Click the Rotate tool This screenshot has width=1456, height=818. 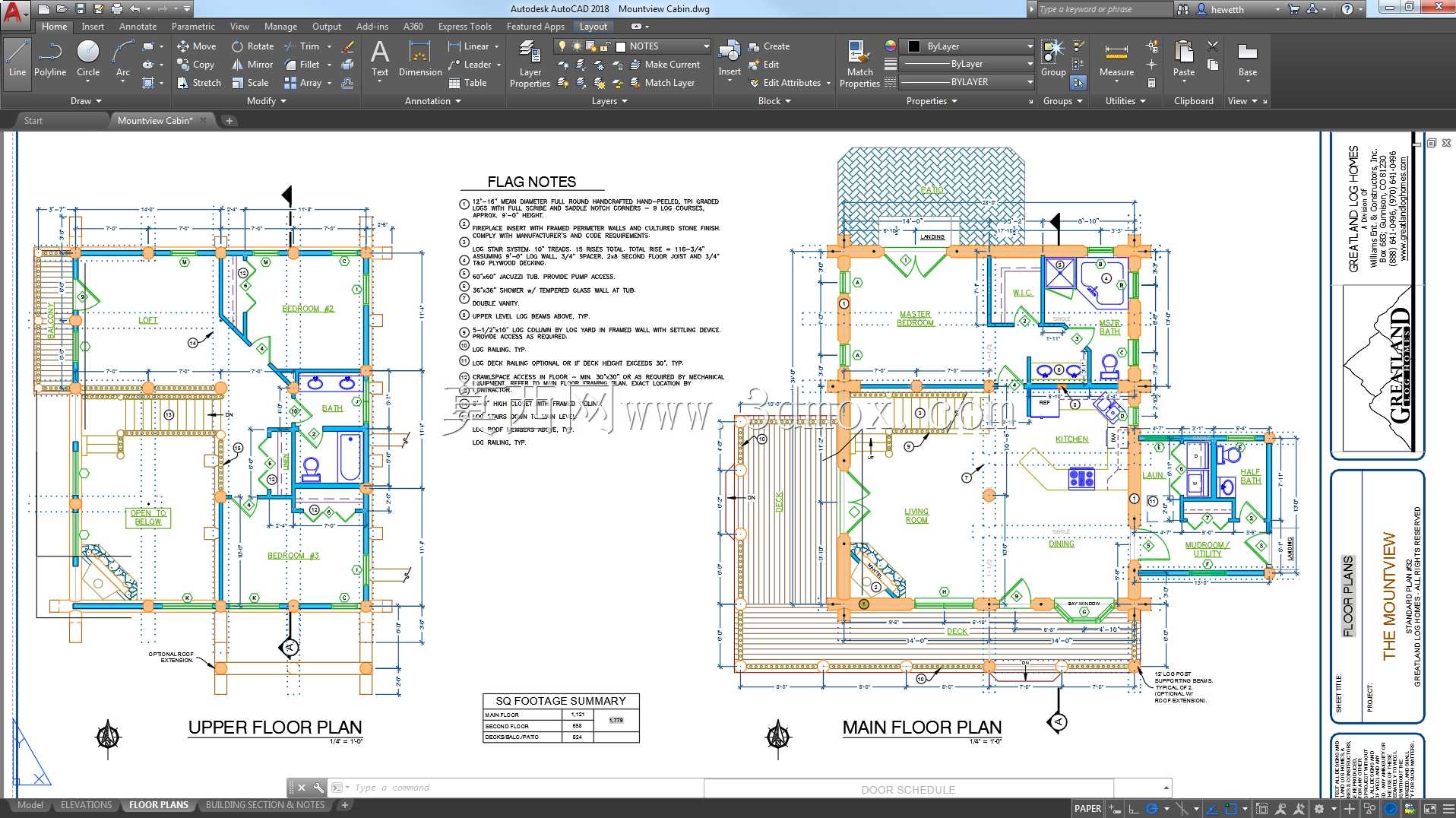point(253,46)
